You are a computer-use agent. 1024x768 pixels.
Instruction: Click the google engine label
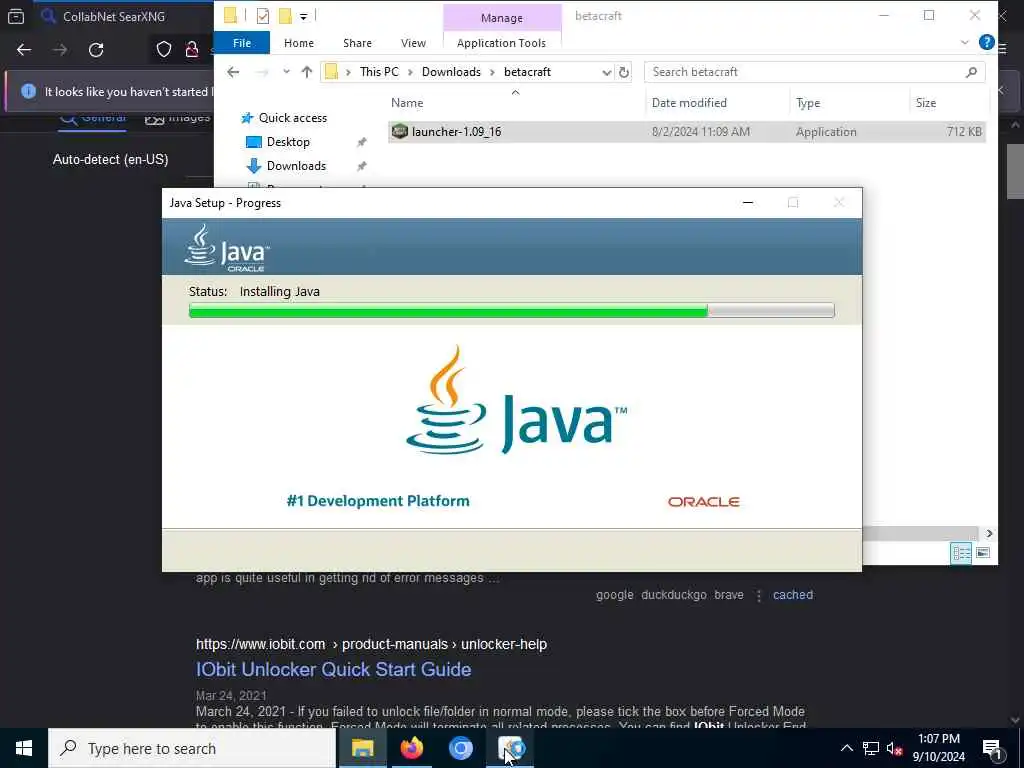615,595
